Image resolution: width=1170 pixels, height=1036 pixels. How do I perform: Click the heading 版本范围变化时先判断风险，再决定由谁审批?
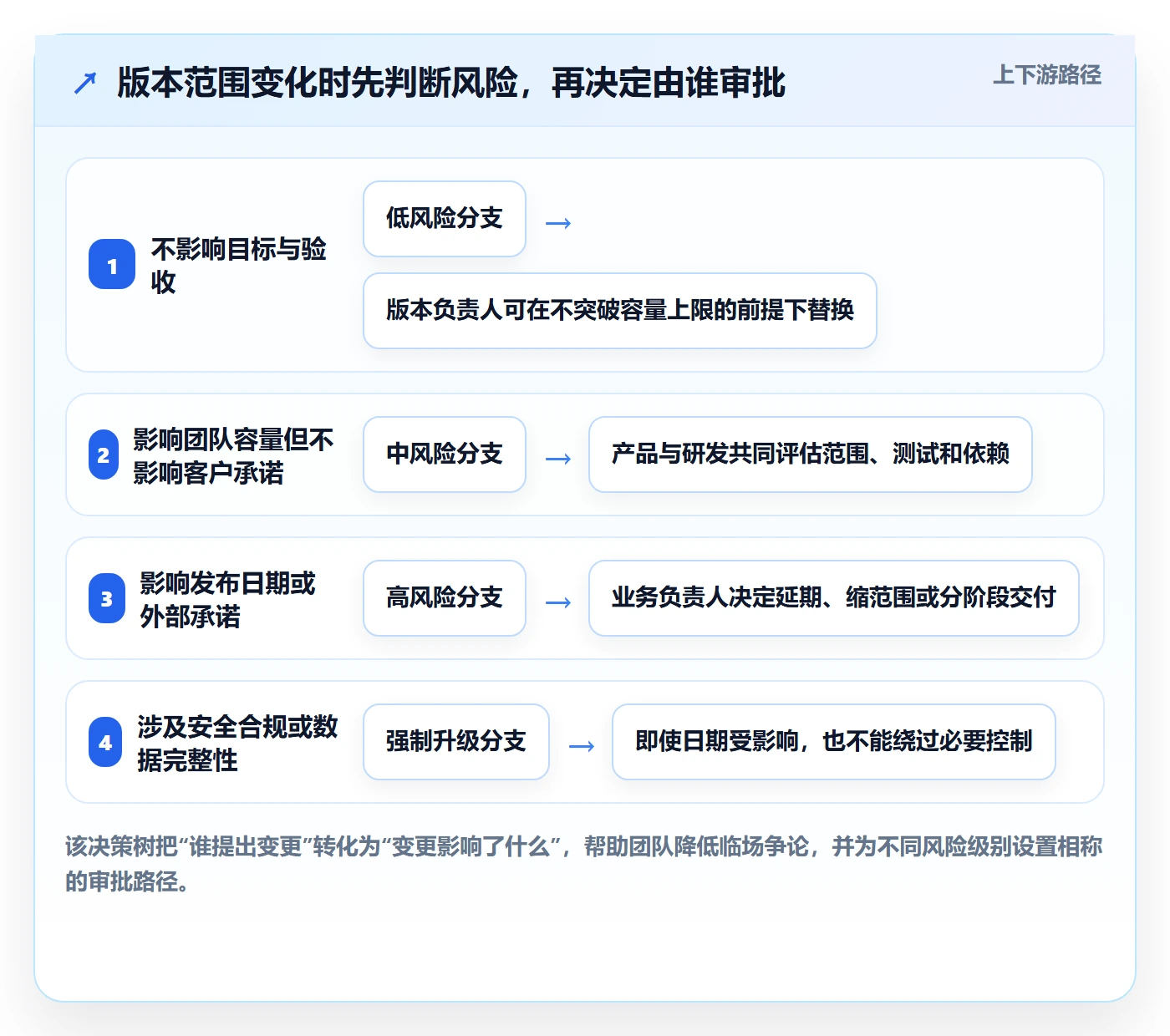pos(451,83)
